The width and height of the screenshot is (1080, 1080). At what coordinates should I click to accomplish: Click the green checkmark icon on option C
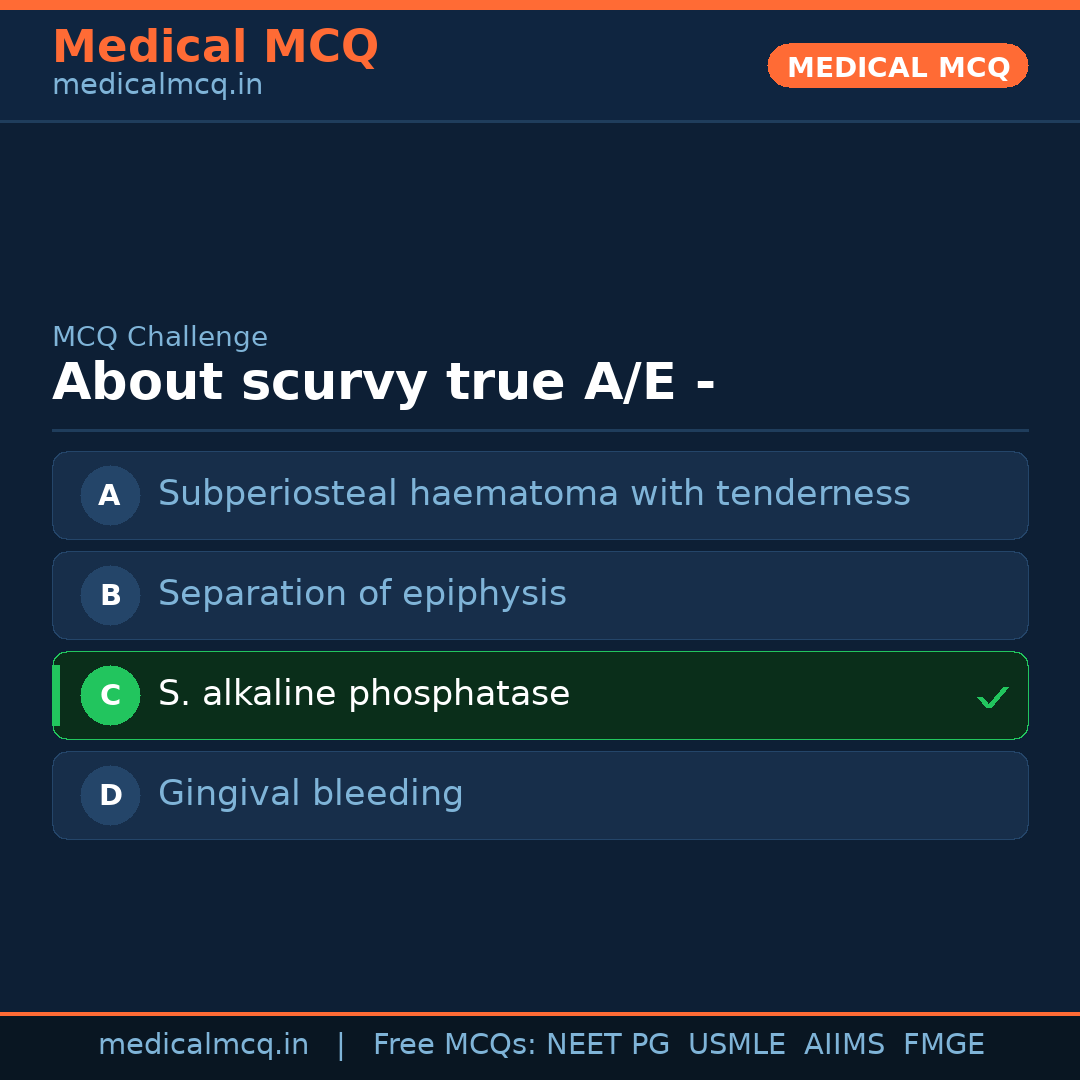(x=992, y=696)
